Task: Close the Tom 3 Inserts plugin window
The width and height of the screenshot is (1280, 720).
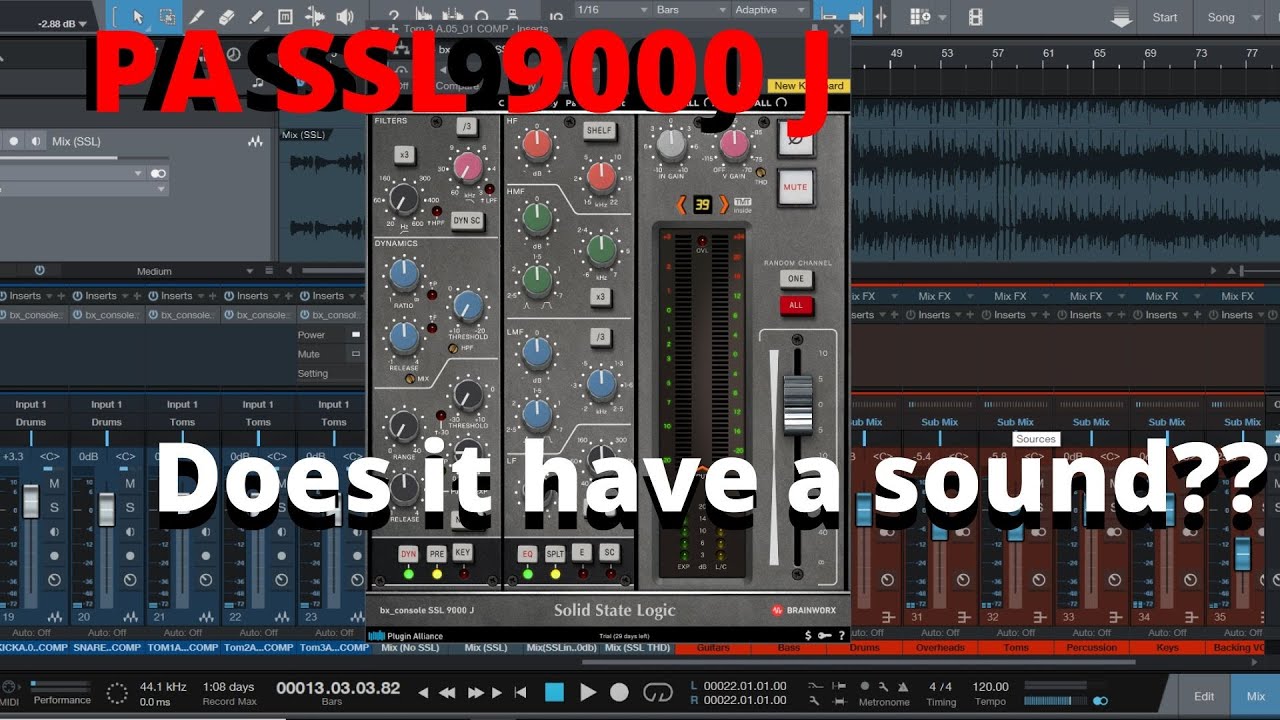Action: (x=838, y=29)
